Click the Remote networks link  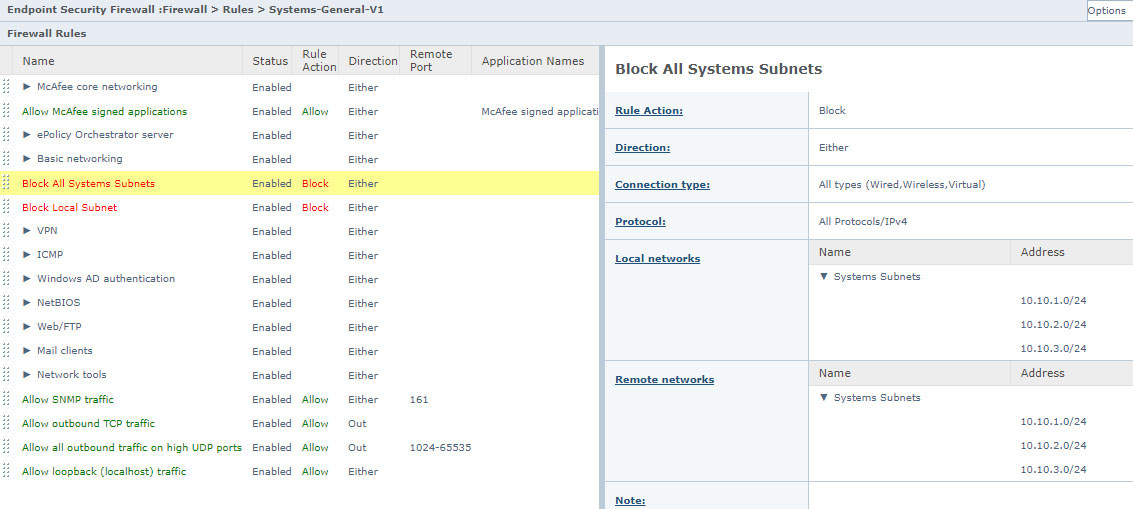(664, 379)
